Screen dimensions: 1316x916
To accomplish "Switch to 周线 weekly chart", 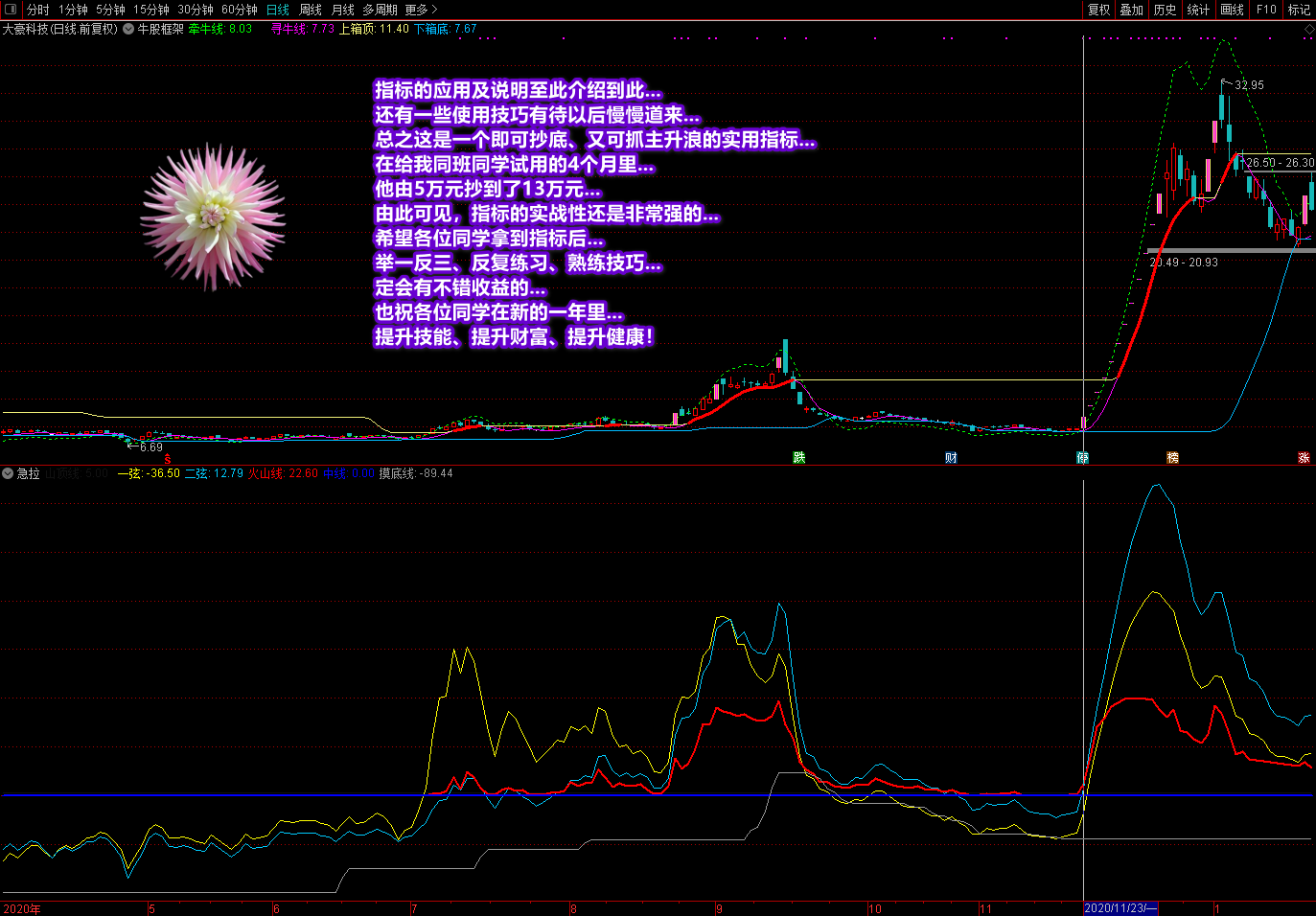I will [x=311, y=10].
